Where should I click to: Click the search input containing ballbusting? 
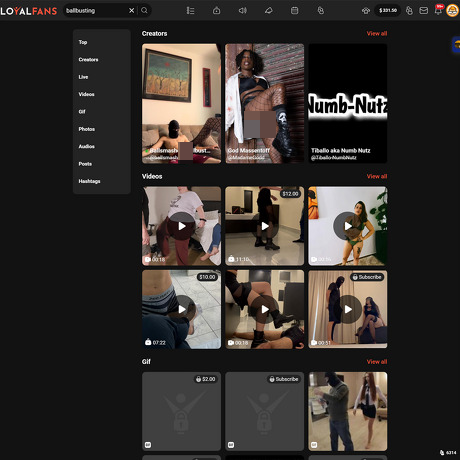pyautogui.click(x=96, y=11)
